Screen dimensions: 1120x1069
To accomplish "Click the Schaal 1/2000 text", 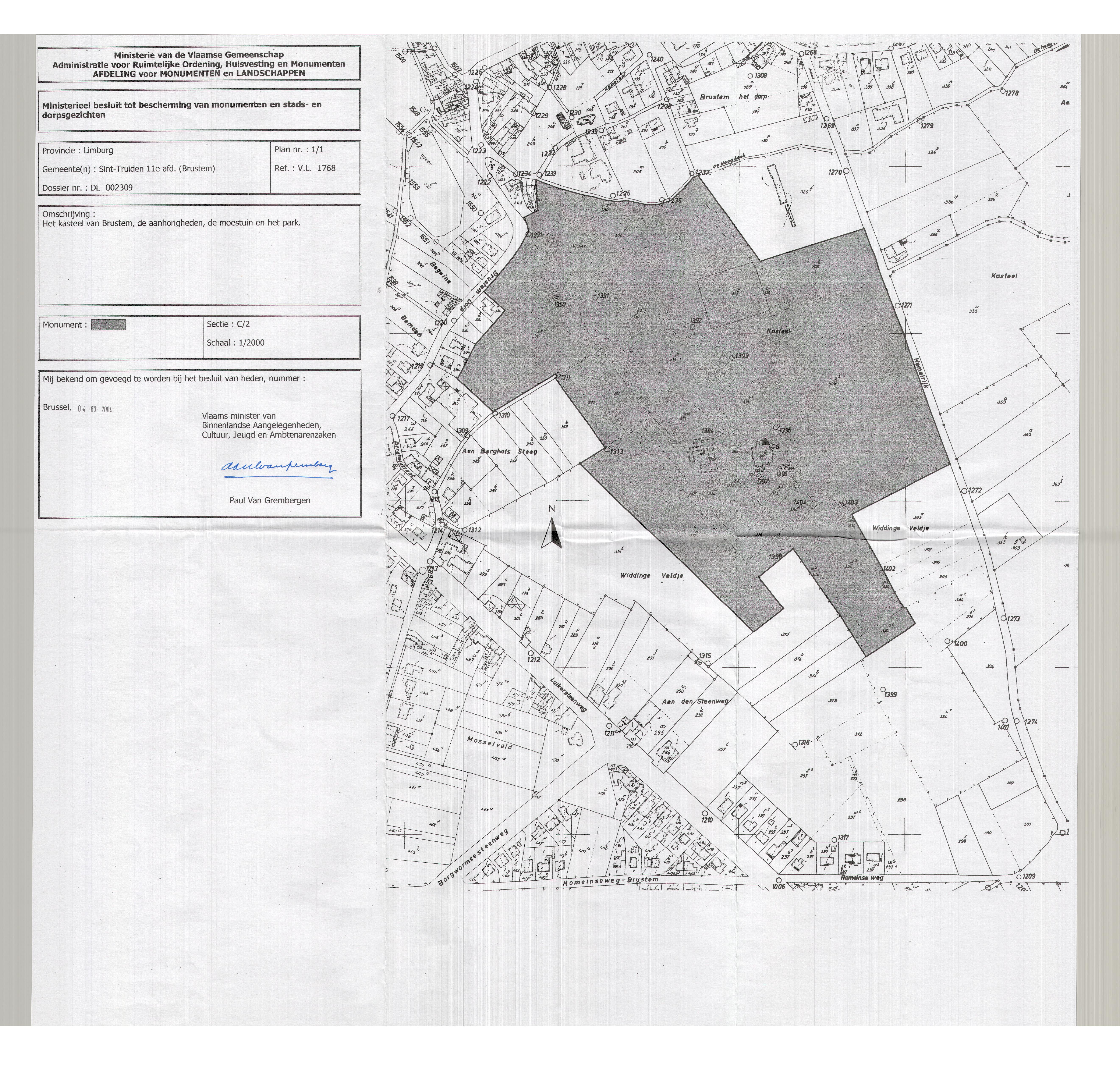I will (235, 342).
